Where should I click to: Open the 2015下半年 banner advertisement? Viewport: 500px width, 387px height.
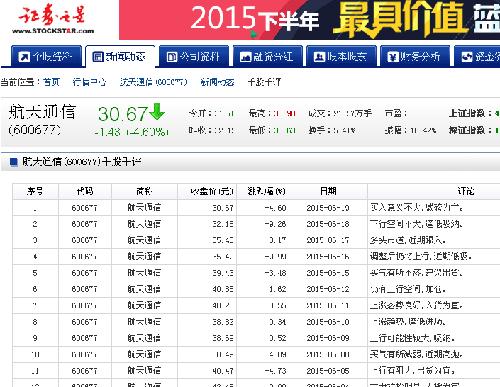coord(310,20)
